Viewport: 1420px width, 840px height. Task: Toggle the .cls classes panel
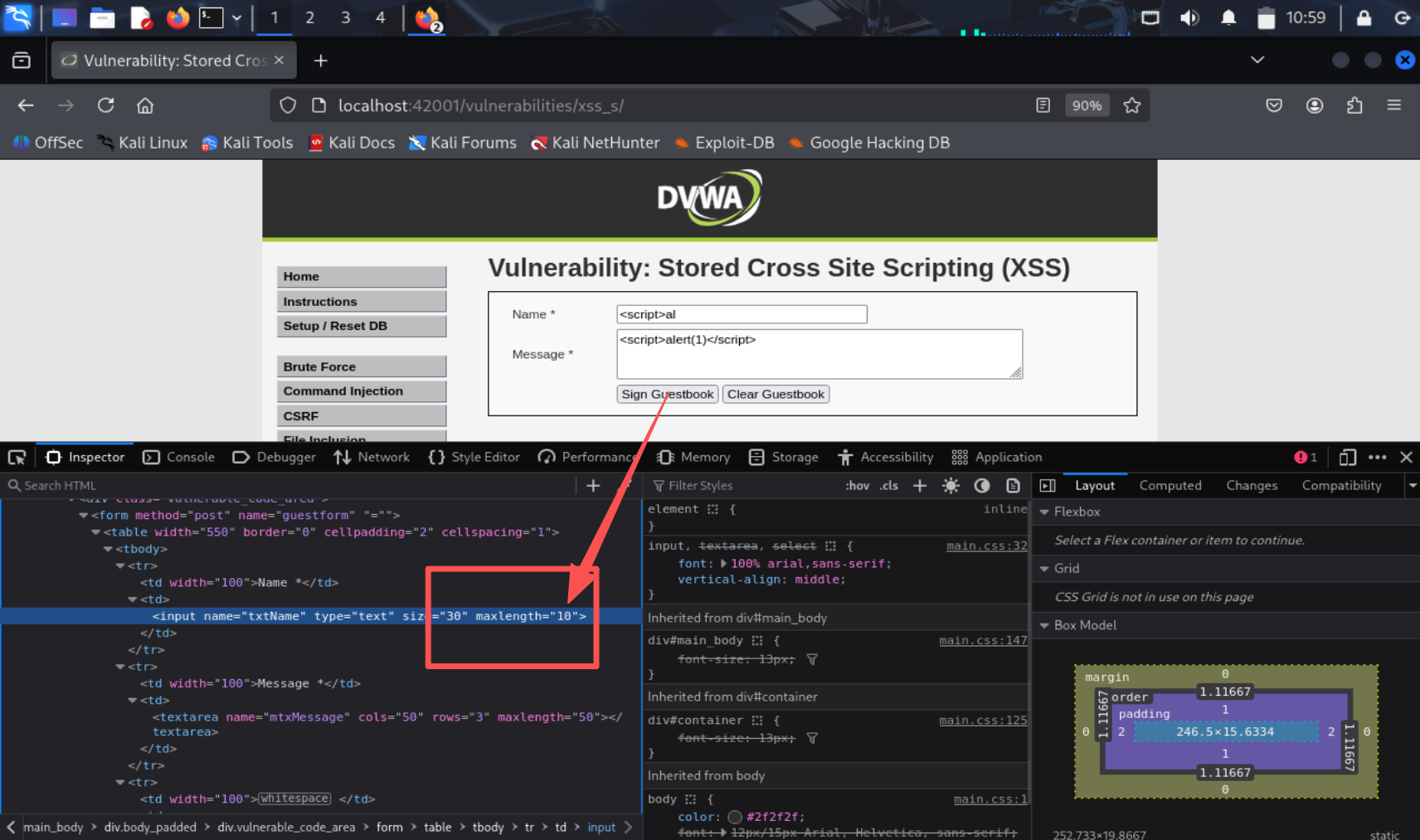(889, 485)
